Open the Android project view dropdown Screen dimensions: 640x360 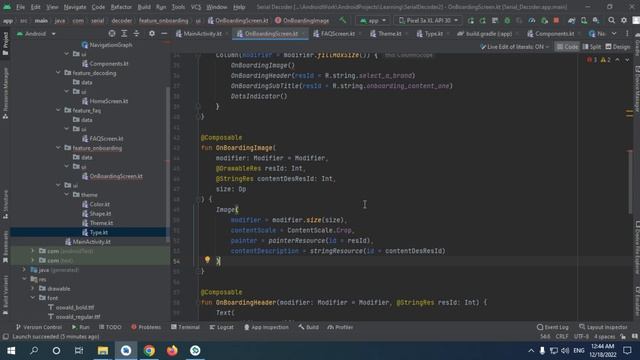[36, 33]
